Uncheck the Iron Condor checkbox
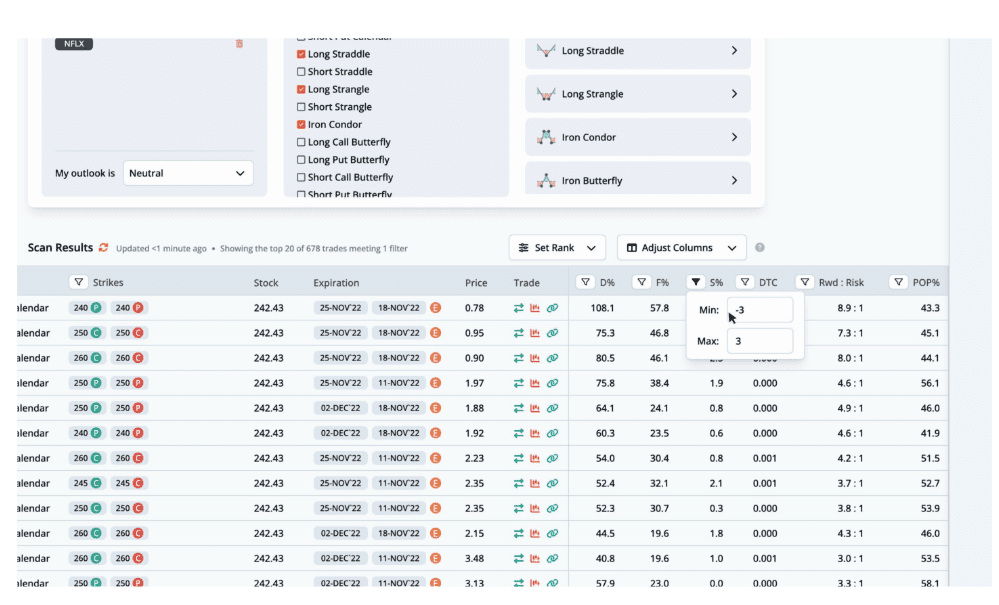Image resolution: width=999 pixels, height=605 pixels. [x=302, y=125]
